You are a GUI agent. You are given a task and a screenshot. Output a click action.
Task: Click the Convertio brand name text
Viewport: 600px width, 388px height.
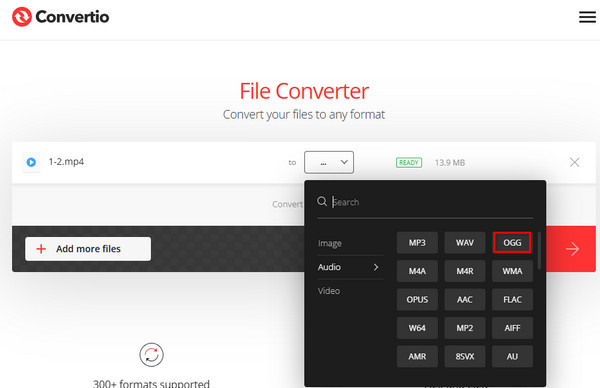tap(72, 17)
